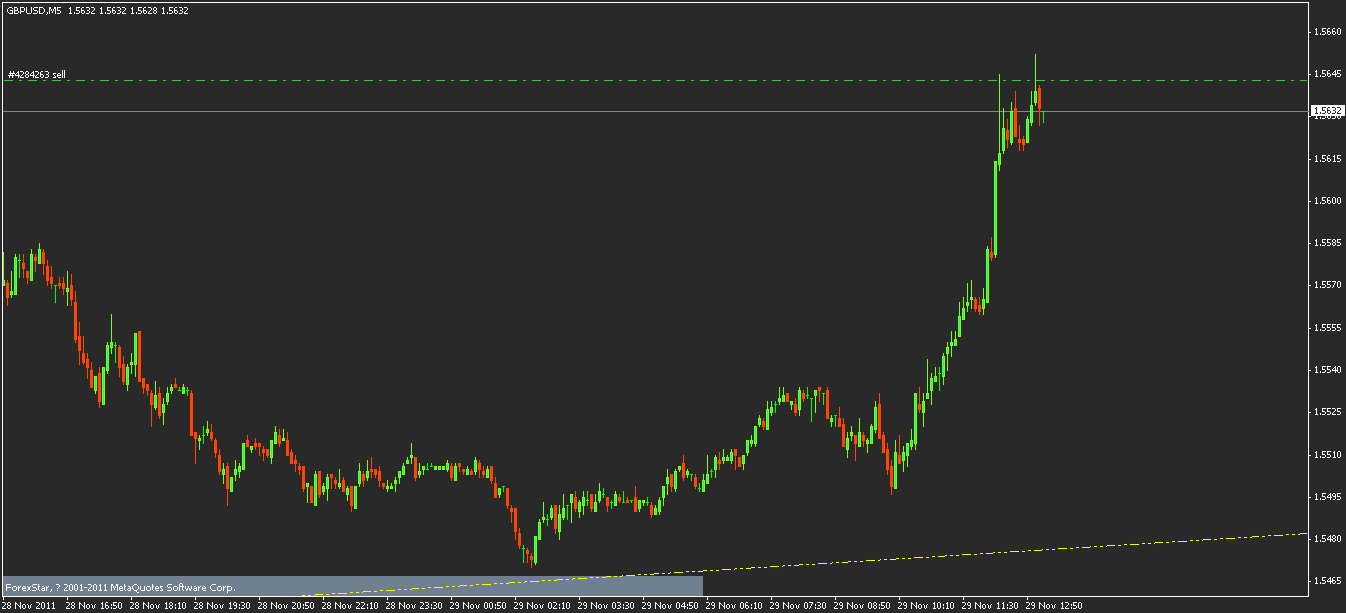1346x613 pixels.
Task: Click the 29 Nov 12:50 time label
Action: coord(1054,605)
